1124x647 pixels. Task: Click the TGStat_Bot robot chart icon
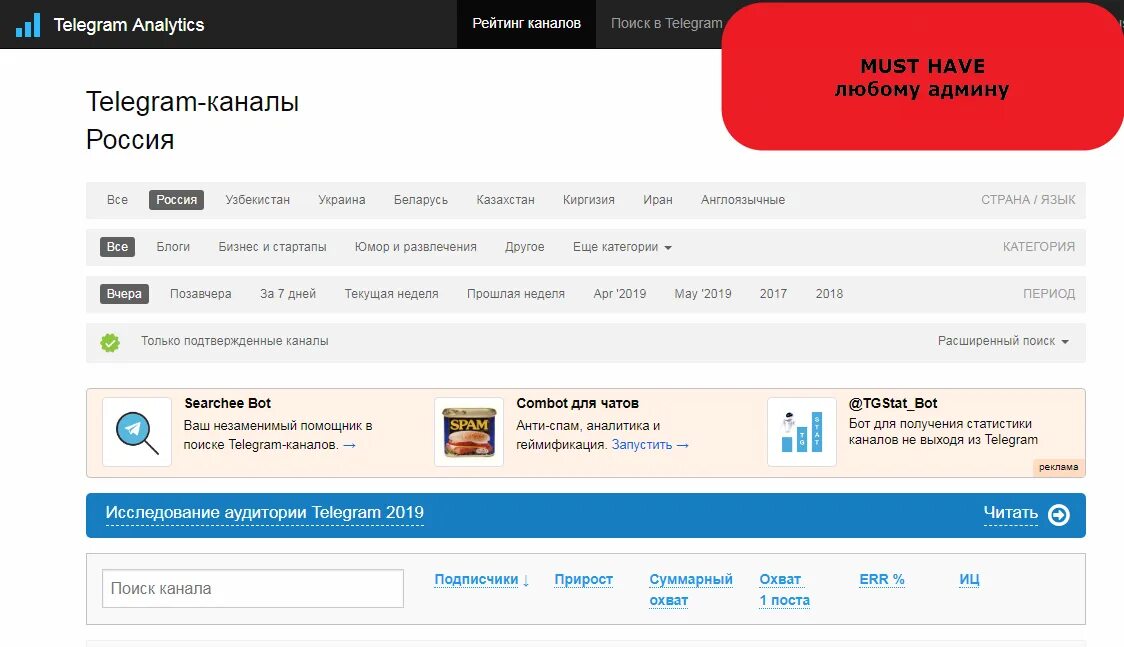click(801, 432)
